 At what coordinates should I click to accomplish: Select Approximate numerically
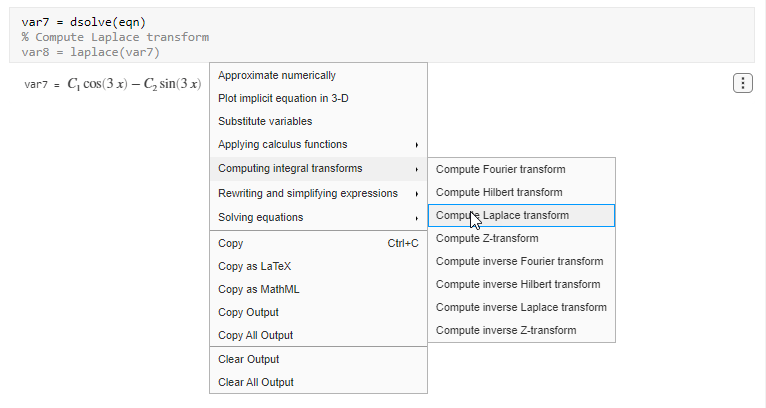tap(277, 75)
